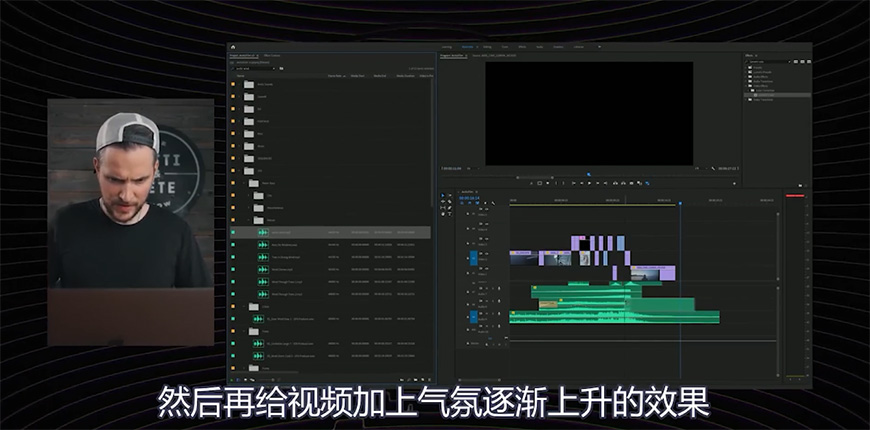Viewport: 870px width, 430px height.
Task: Select the Razor tool
Action: tap(450, 202)
